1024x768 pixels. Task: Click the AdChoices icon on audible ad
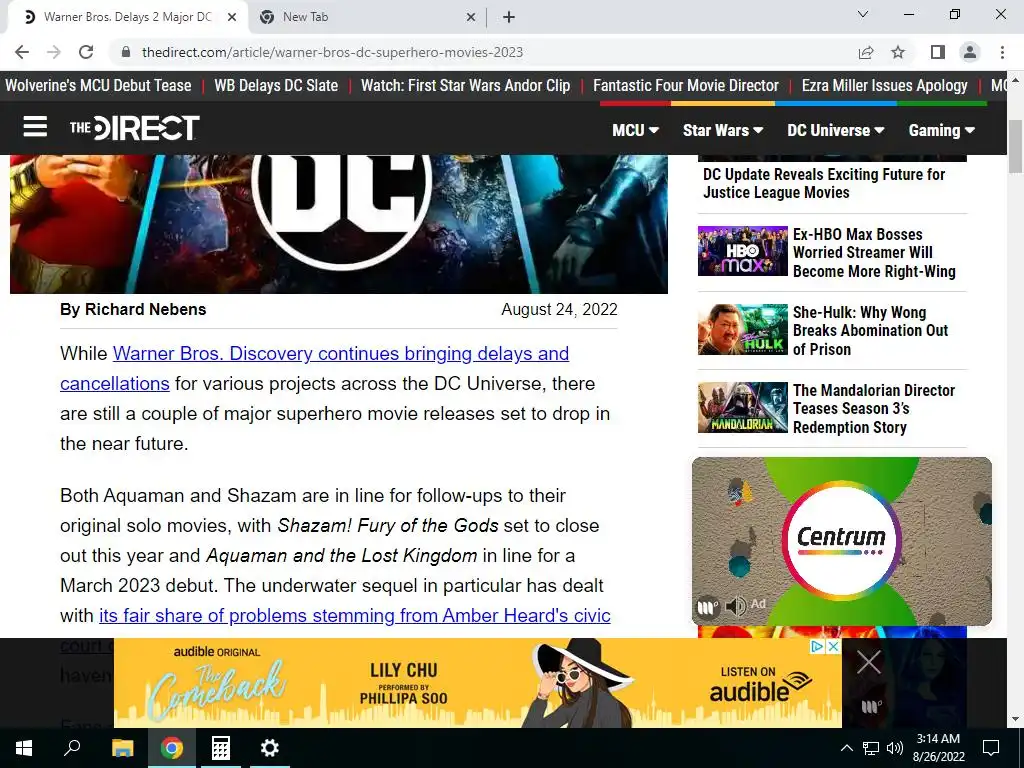816,647
